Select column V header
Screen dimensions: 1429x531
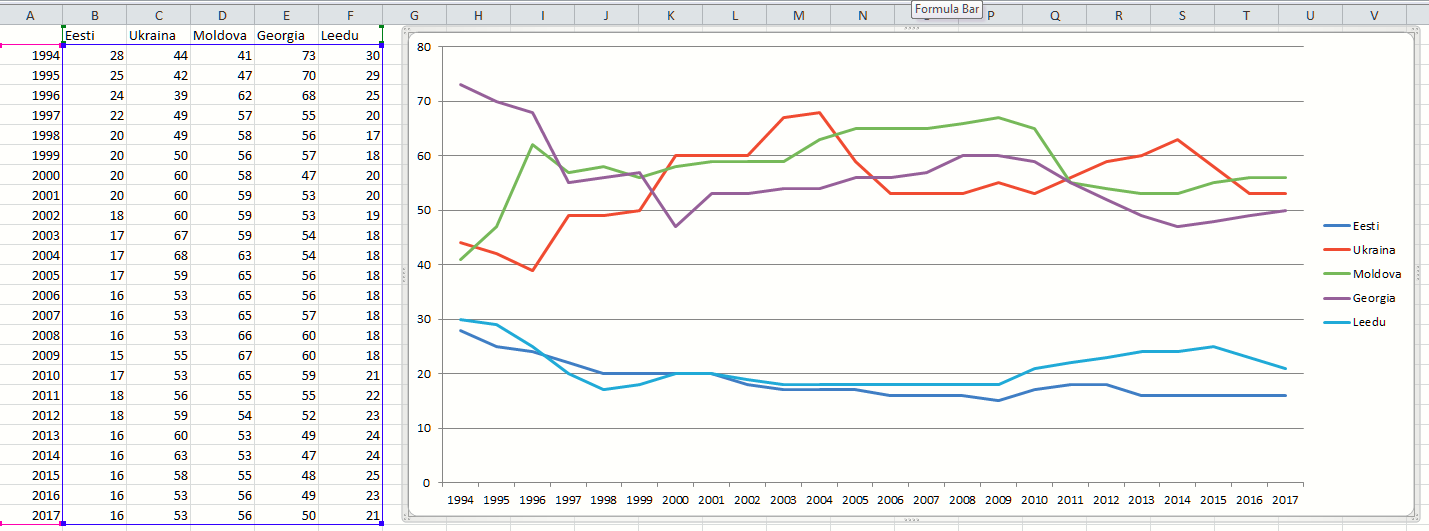click(x=1373, y=16)
